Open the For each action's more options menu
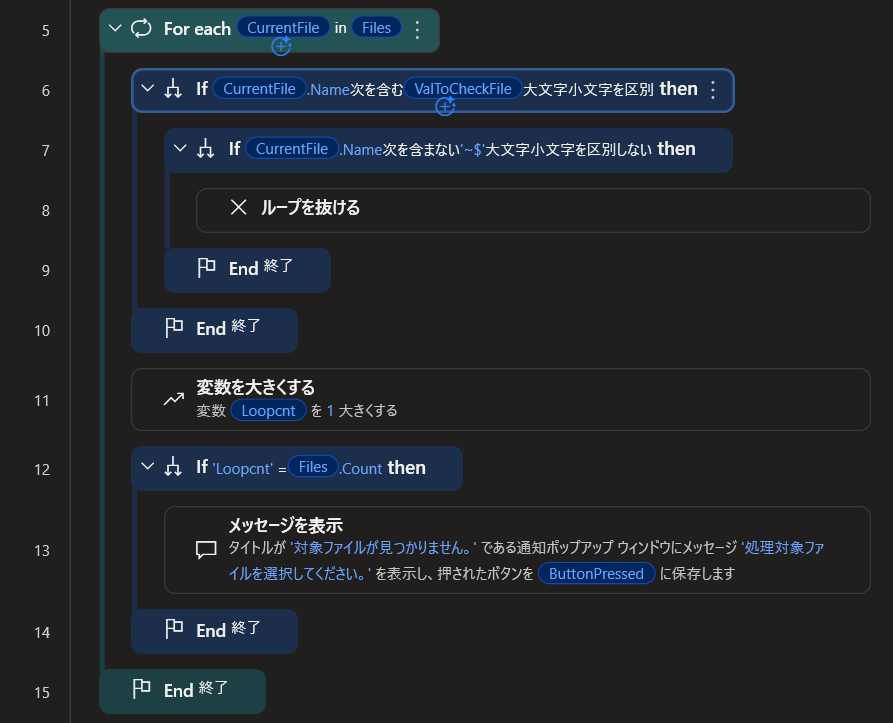Viewport: 893px width, 723px height. pos(417,29)
